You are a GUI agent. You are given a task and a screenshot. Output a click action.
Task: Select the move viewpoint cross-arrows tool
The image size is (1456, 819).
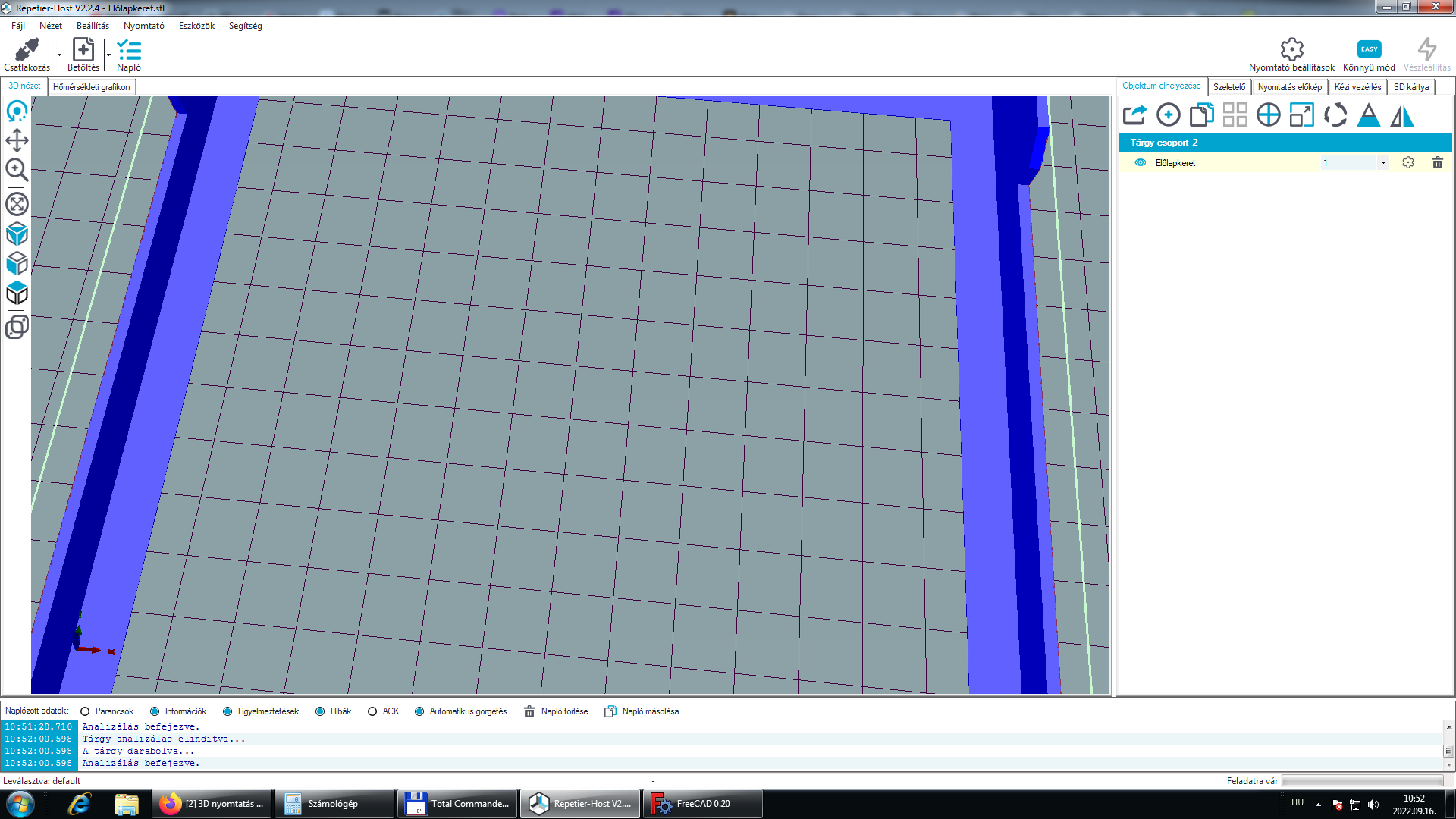click(x=17, y=140)
